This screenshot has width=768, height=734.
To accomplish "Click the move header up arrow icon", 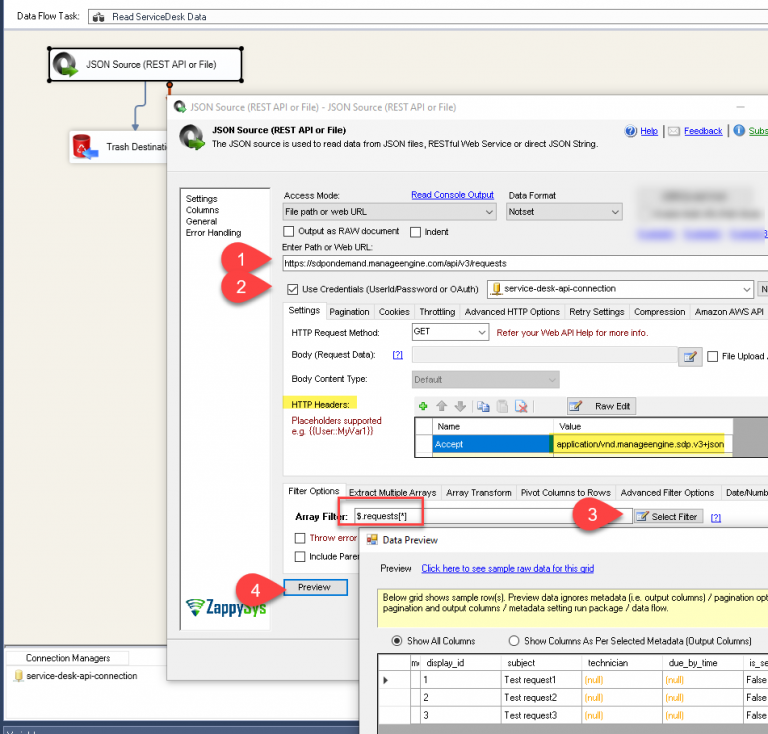I will tap(441, 407).
